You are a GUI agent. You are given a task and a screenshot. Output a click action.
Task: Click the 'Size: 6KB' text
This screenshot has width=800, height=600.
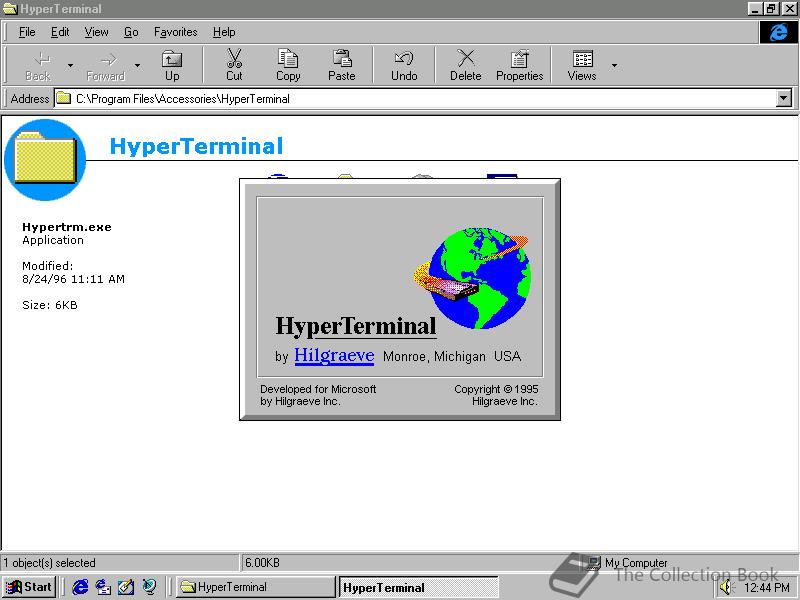tap(49, 305)
